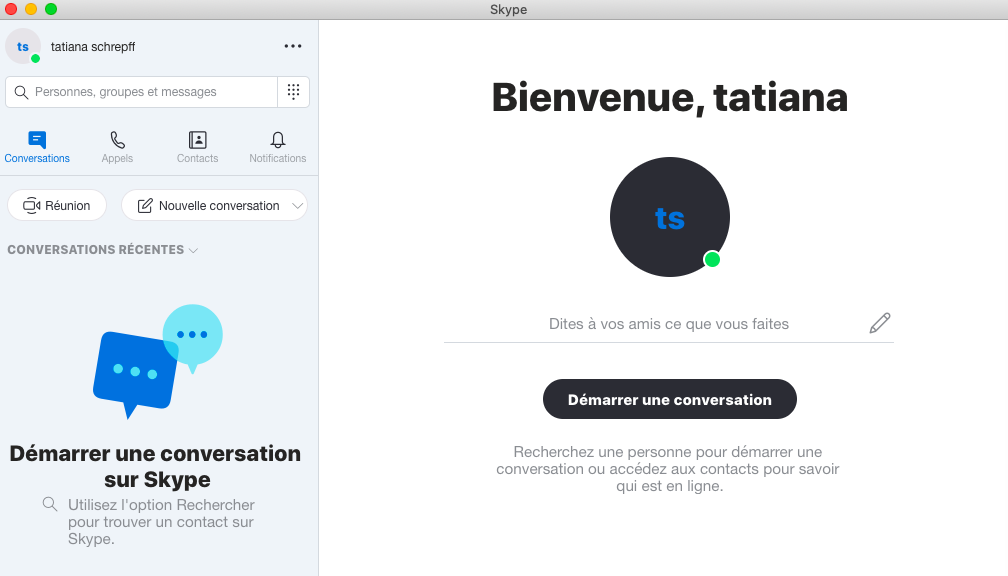Maximize the Skype window with green button
The height and width of the screenshot is (576, 1008).
[x=51, y=9]
